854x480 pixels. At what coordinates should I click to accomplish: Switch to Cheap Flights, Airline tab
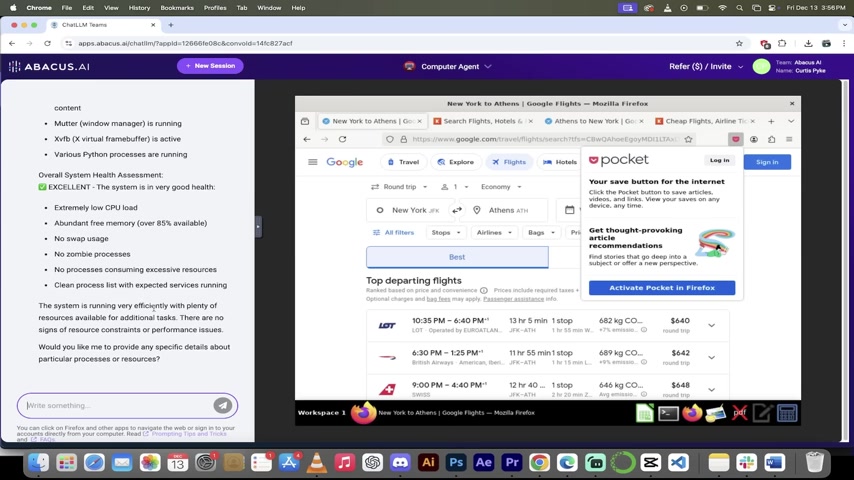point(706,121)
